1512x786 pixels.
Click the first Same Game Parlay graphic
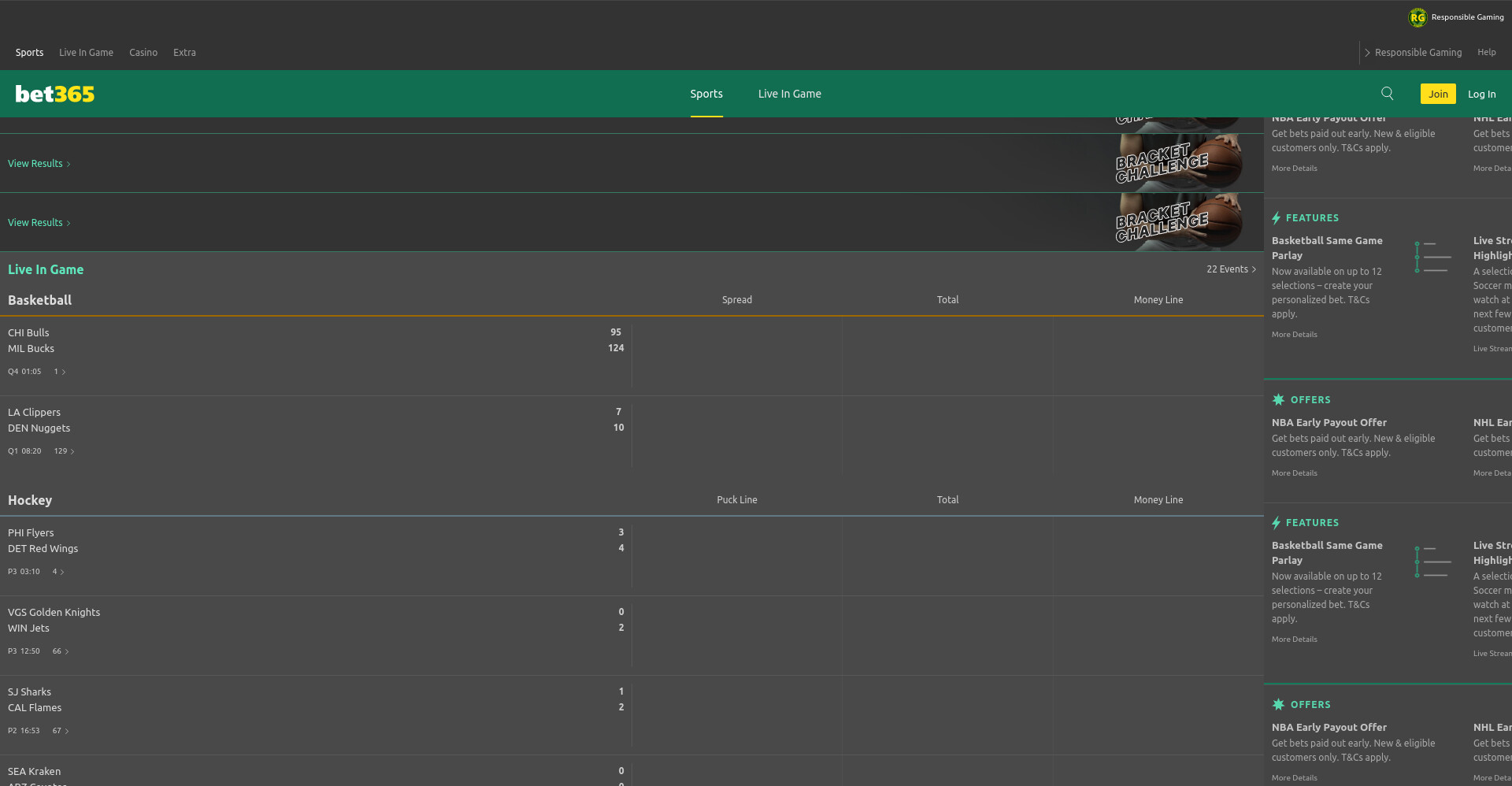pos(1432,257)
